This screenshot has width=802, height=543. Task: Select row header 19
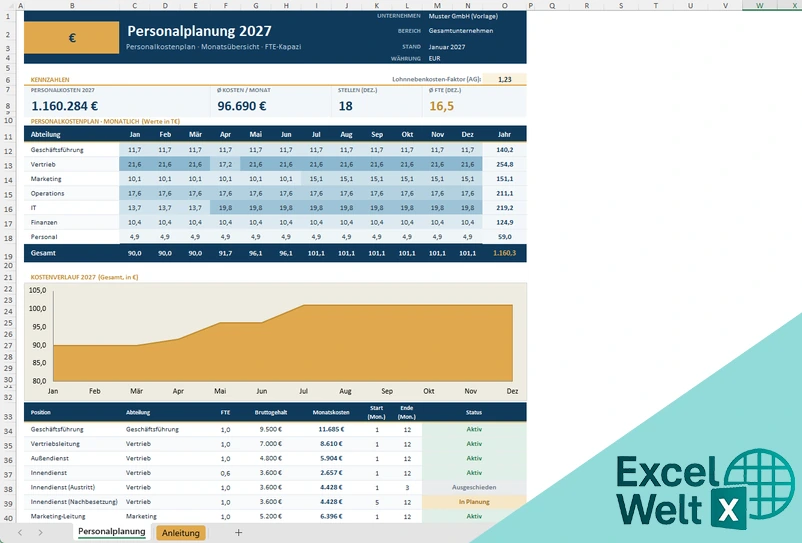click(8, 257)
